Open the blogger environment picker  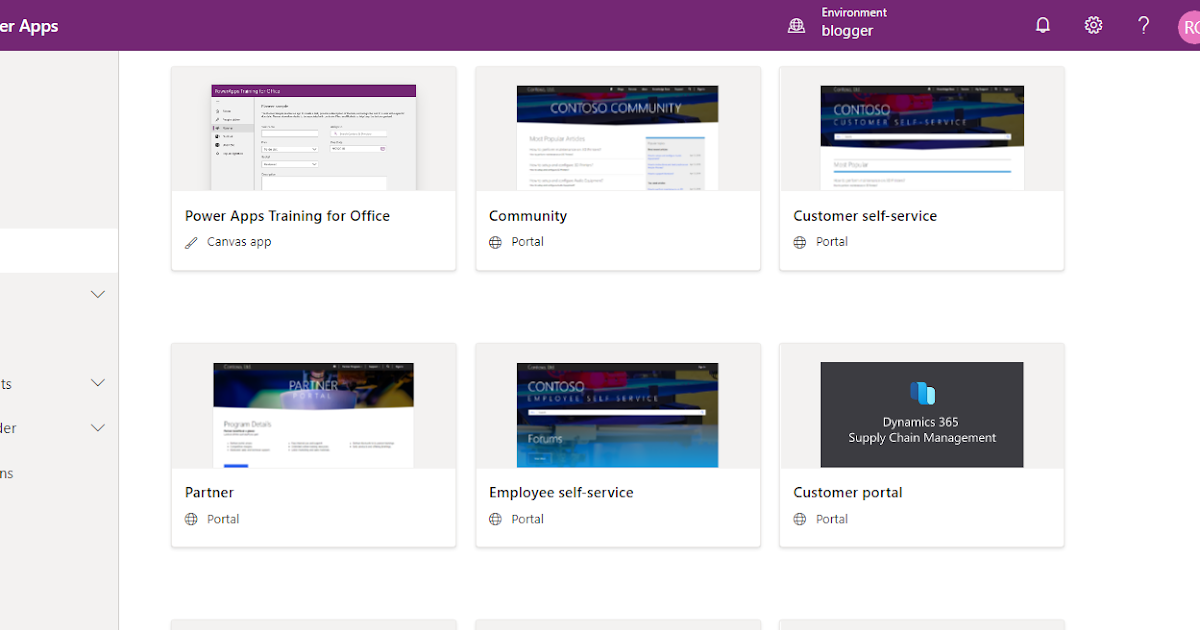pyautogui.click(x=847, y=30)
